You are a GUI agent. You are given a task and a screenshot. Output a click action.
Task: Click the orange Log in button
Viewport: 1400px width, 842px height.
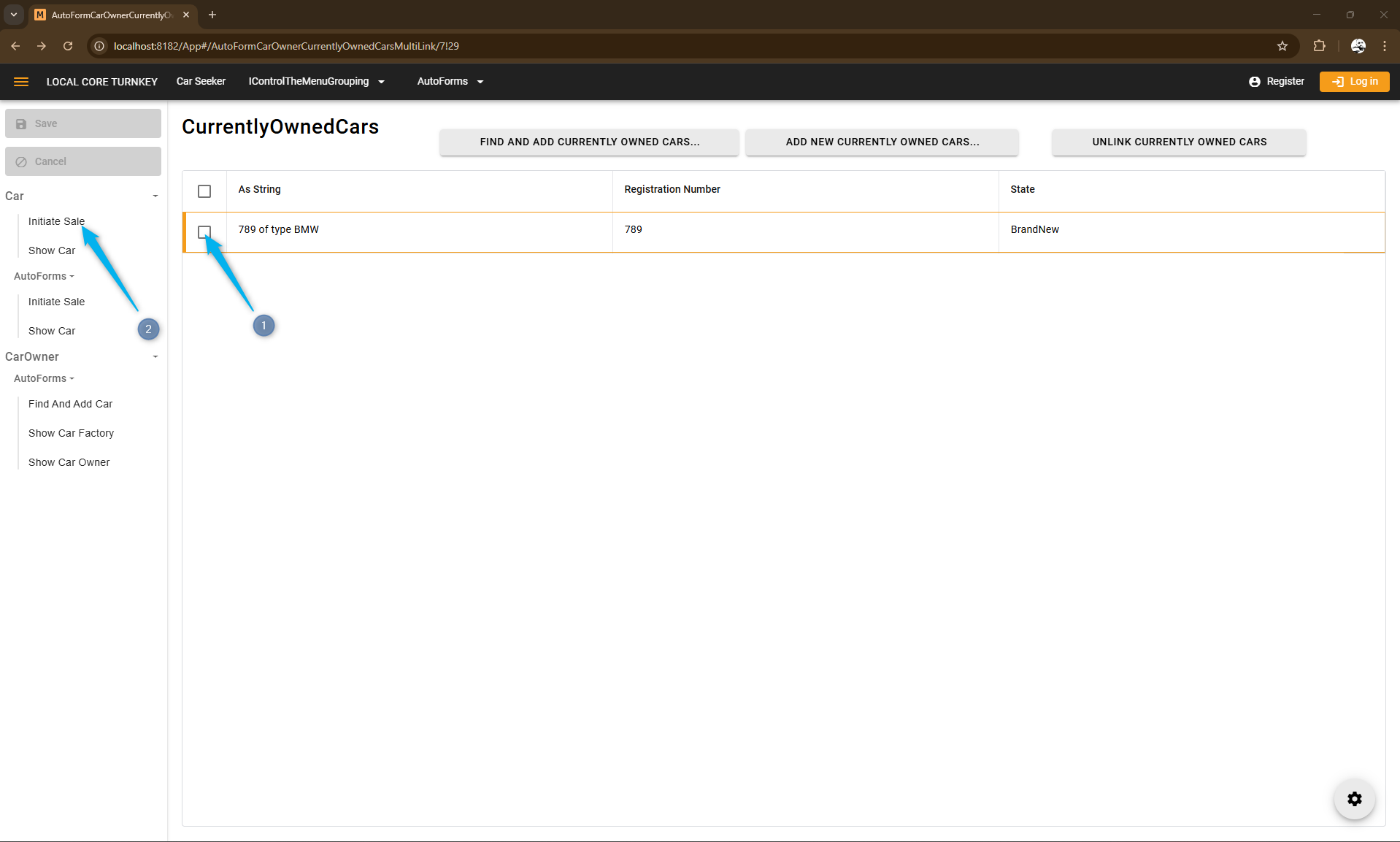click(x=1354, y=82)
